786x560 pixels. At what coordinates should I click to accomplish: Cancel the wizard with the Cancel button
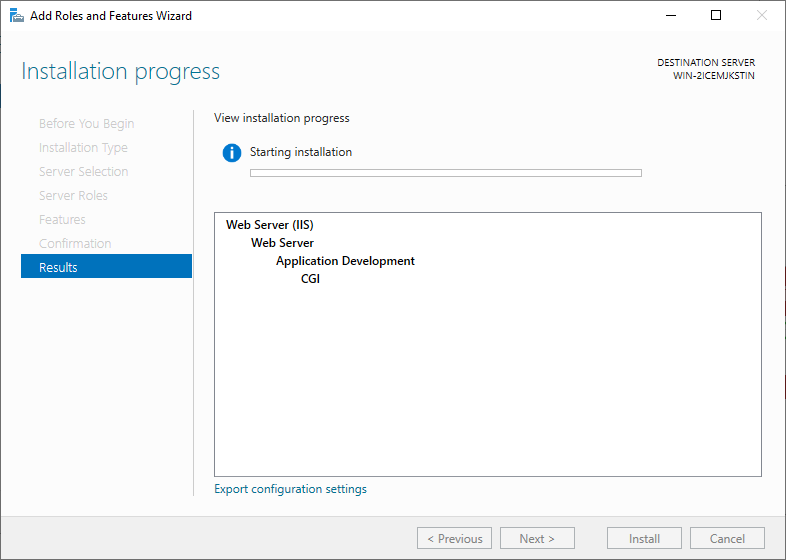pos(727,538)
